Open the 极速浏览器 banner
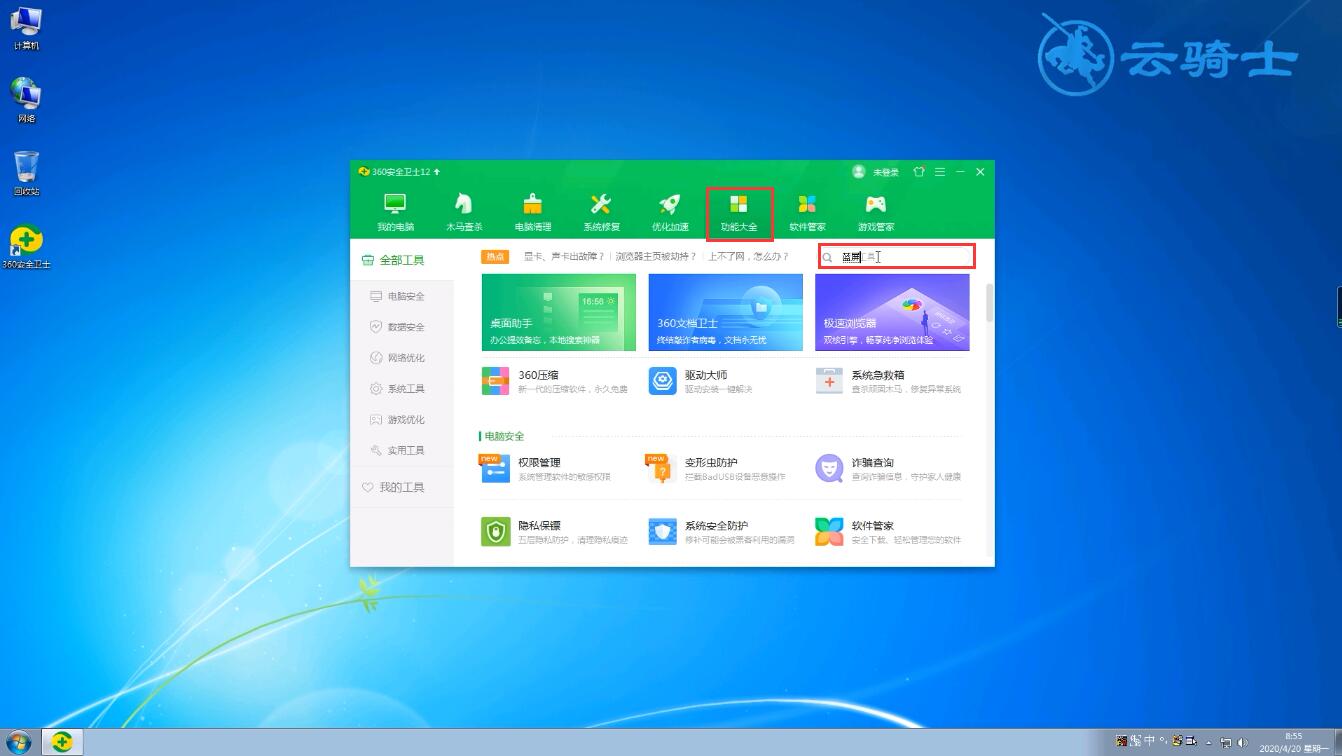This screenshot has height=756, width=1342. [892, 312]
